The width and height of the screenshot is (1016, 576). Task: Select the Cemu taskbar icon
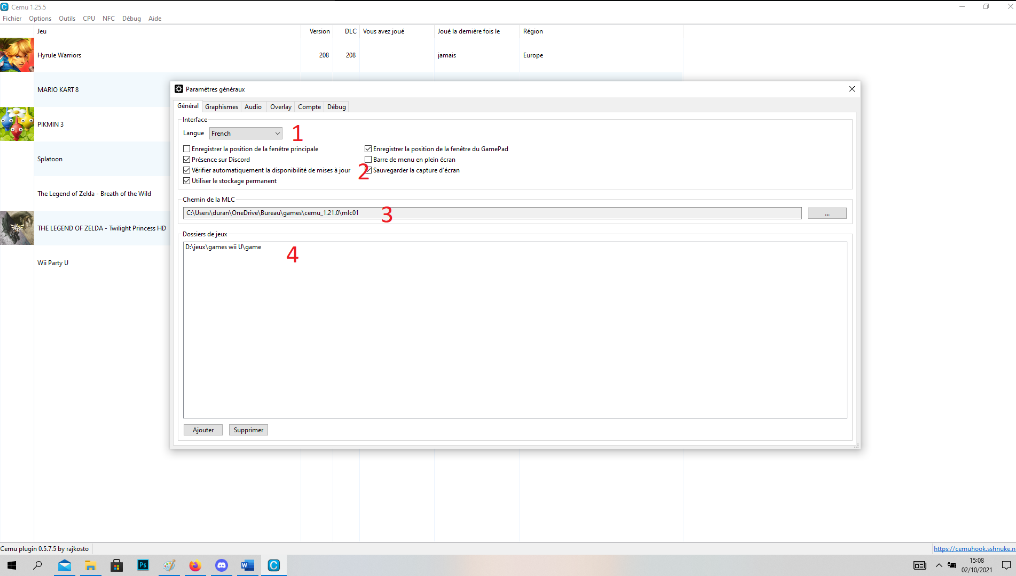point(273,566)
